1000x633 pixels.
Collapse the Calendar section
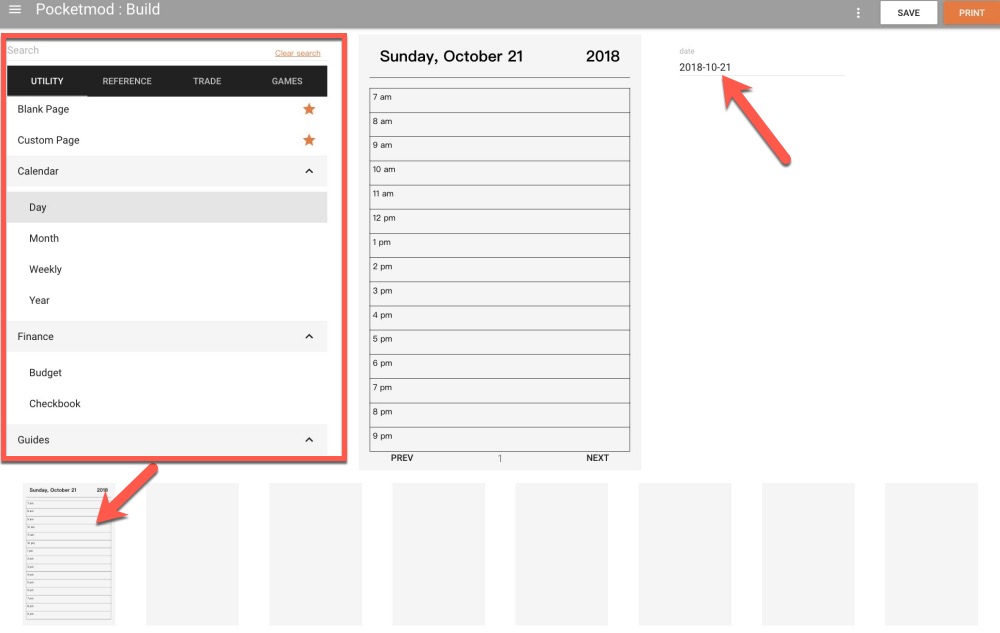pyautogui.click(x=309, y=171)
